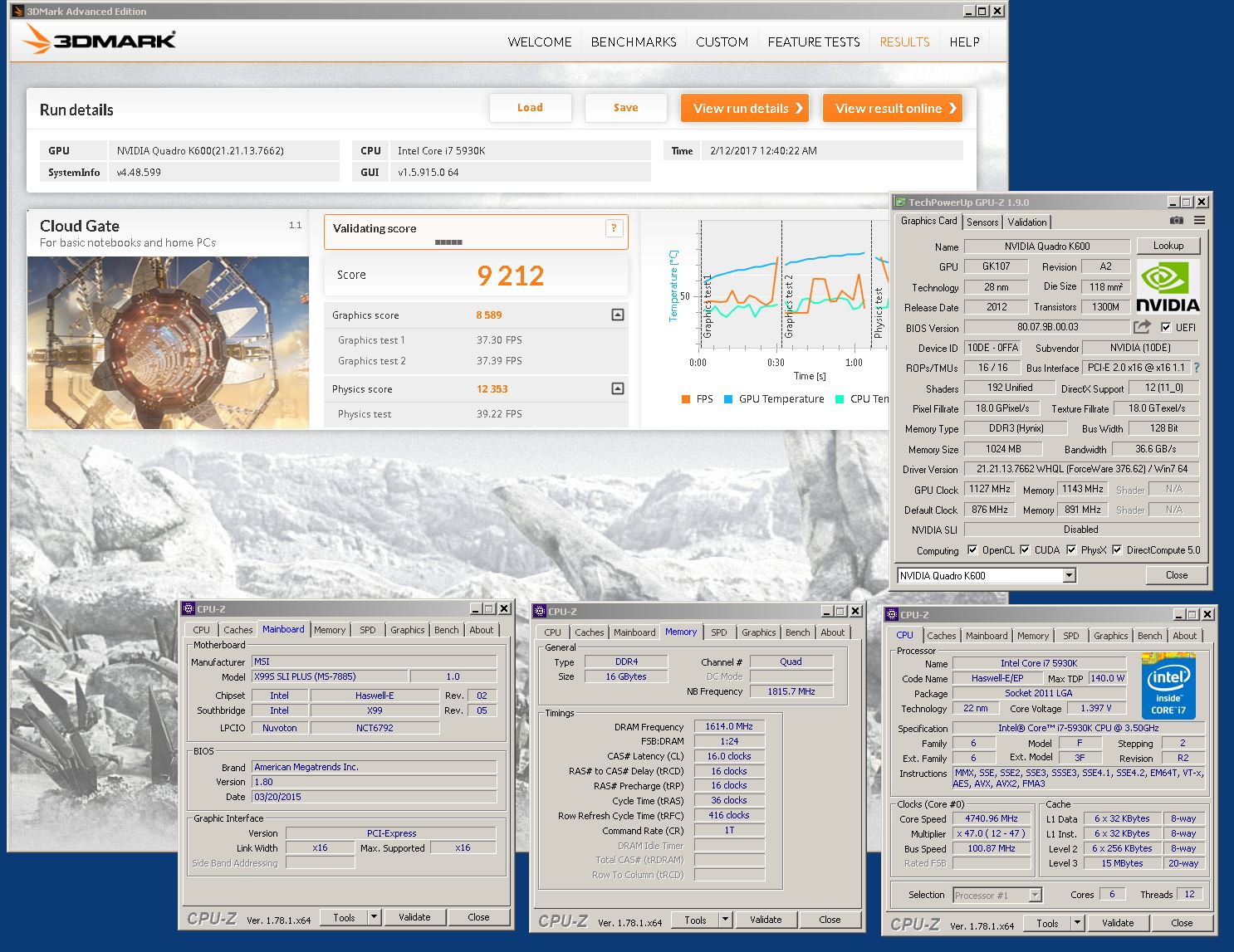1234x952 pixels.
Task: Open the CUSTOM page in 3DMark
Action: point(722,41)
